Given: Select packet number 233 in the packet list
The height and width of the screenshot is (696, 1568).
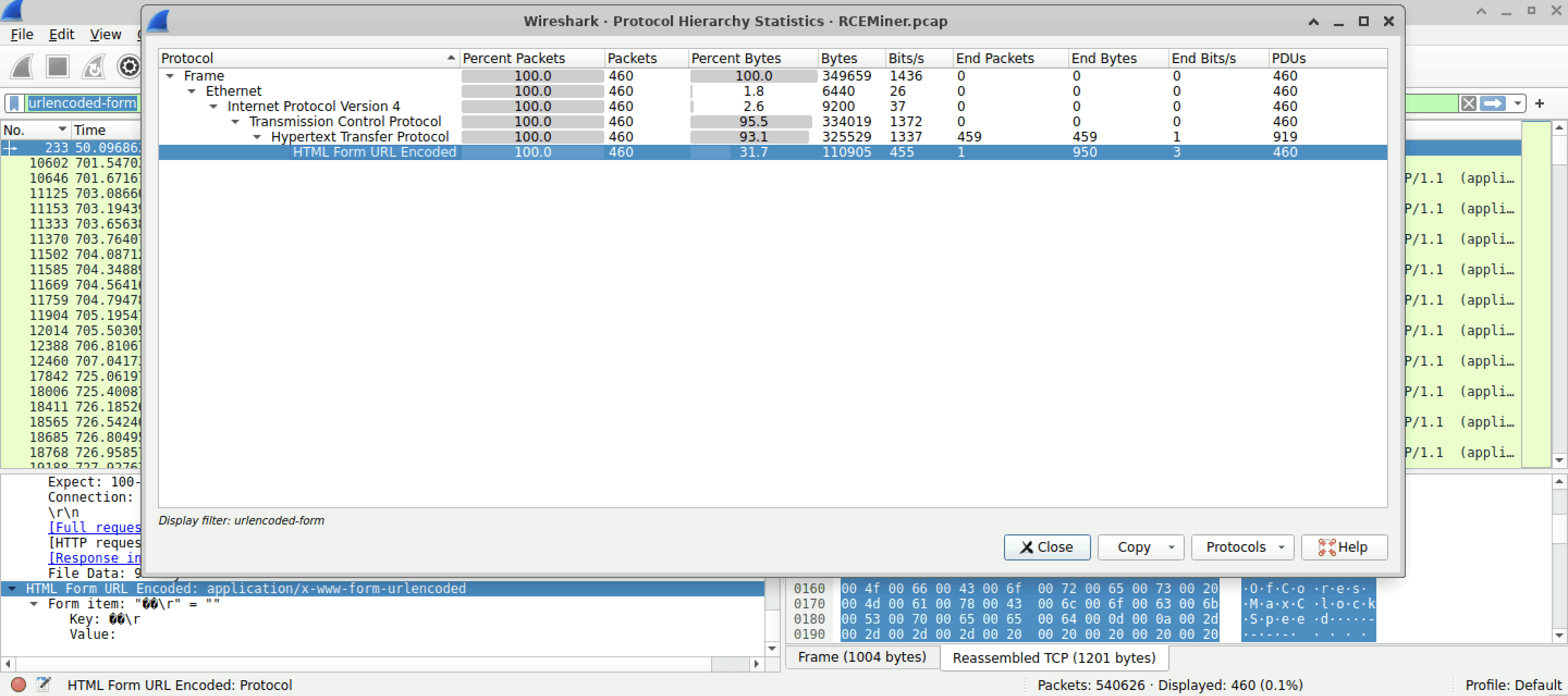Looking at the screenshot, I should [x=71, y=148].
